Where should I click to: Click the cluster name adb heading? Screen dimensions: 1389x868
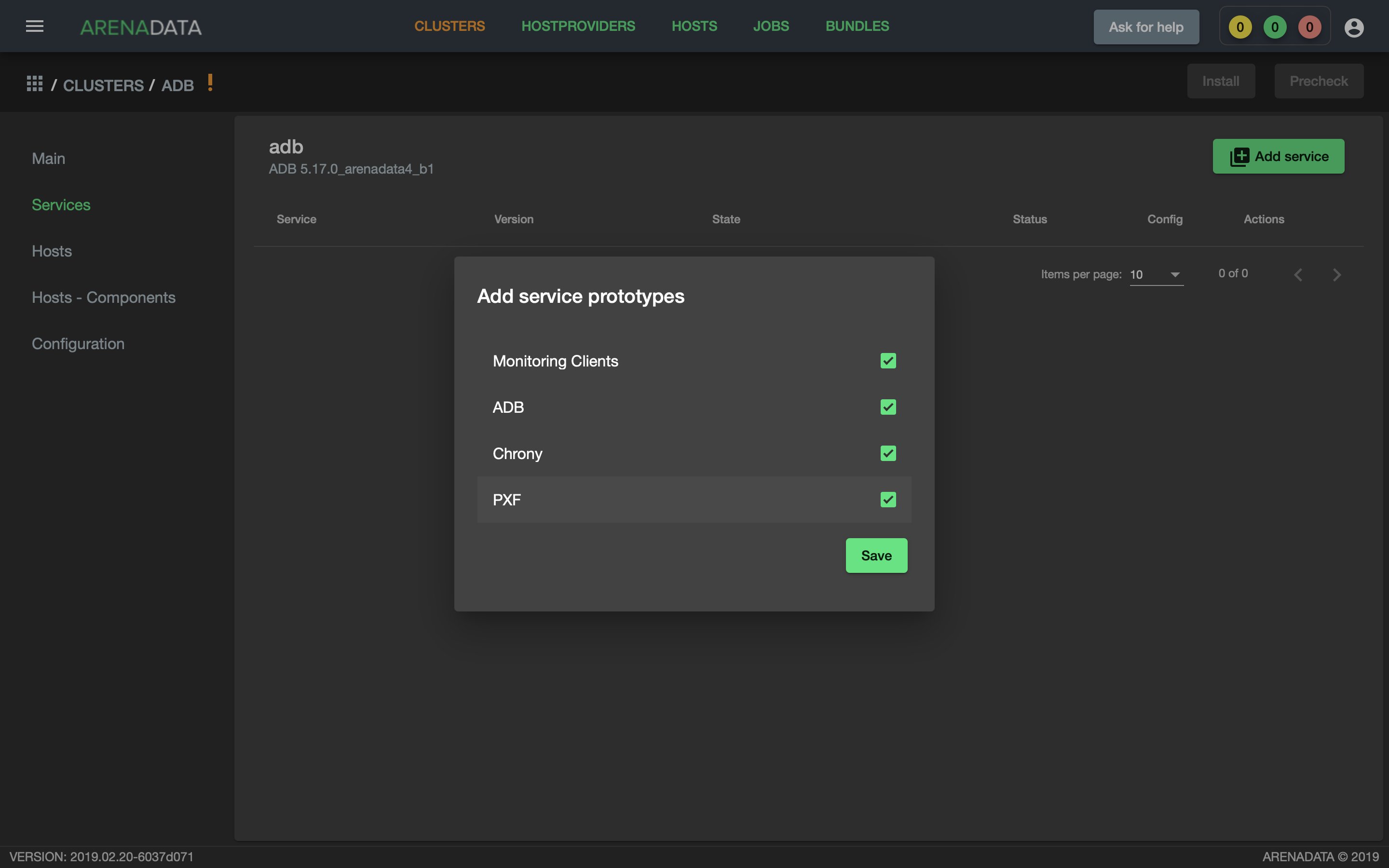pos(286,147)
